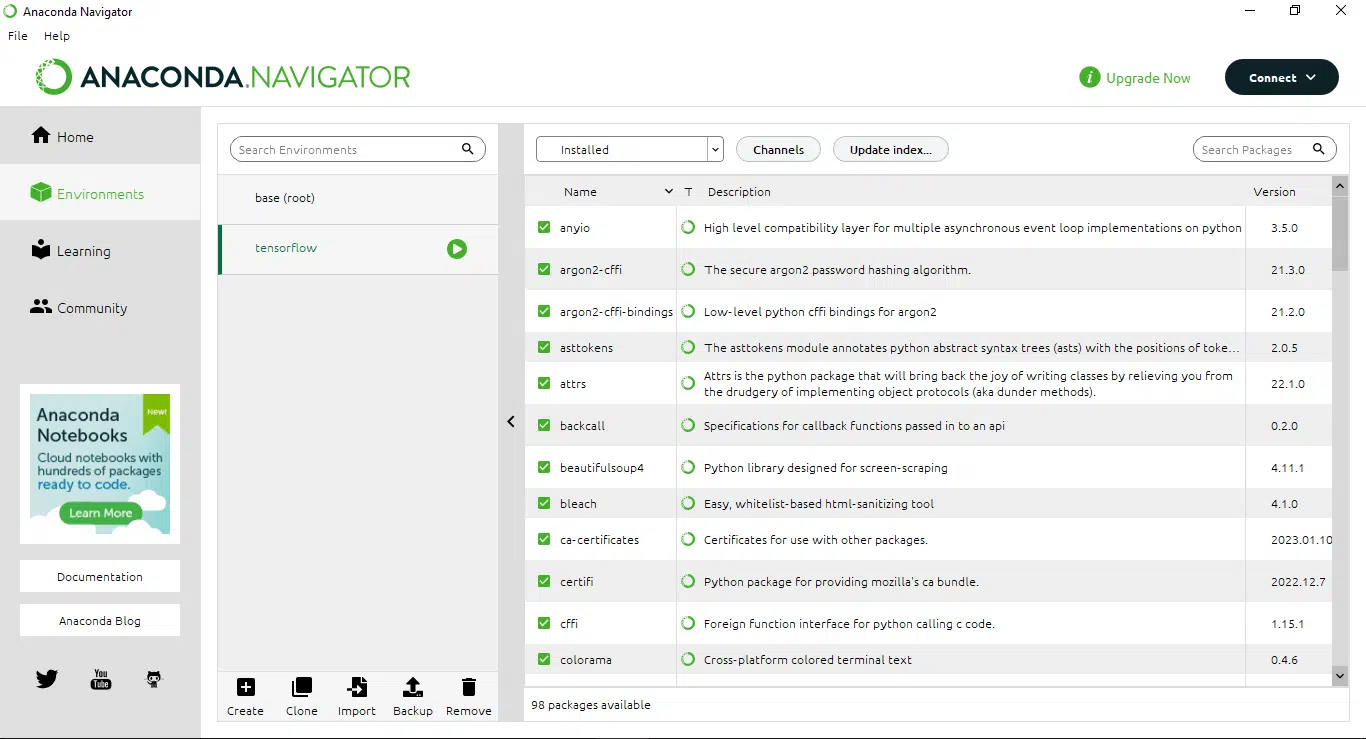
Task: Go to the Home tab
Action: [100, 136]
